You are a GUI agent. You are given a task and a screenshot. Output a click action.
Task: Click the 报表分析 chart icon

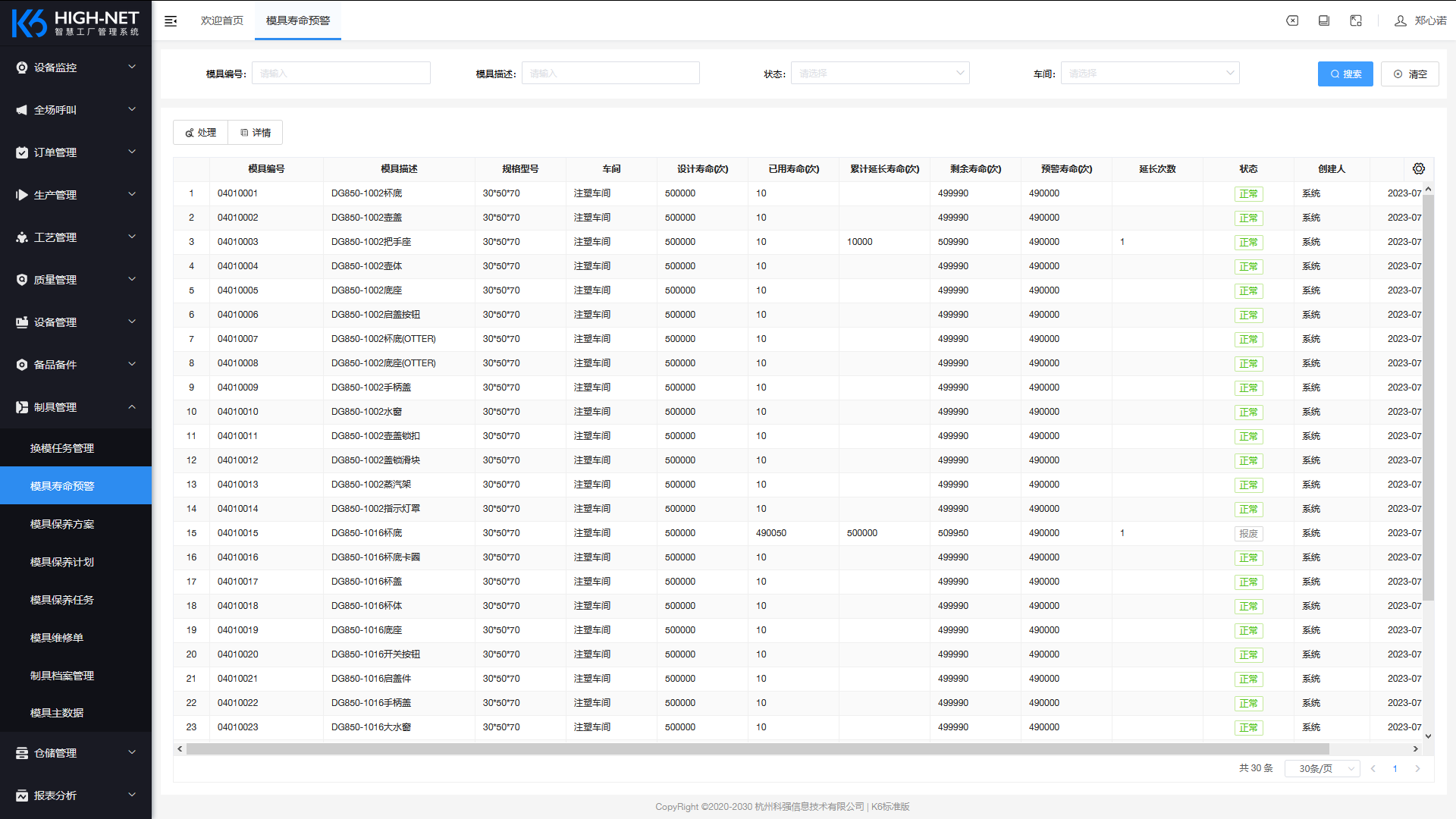point(22,795)
